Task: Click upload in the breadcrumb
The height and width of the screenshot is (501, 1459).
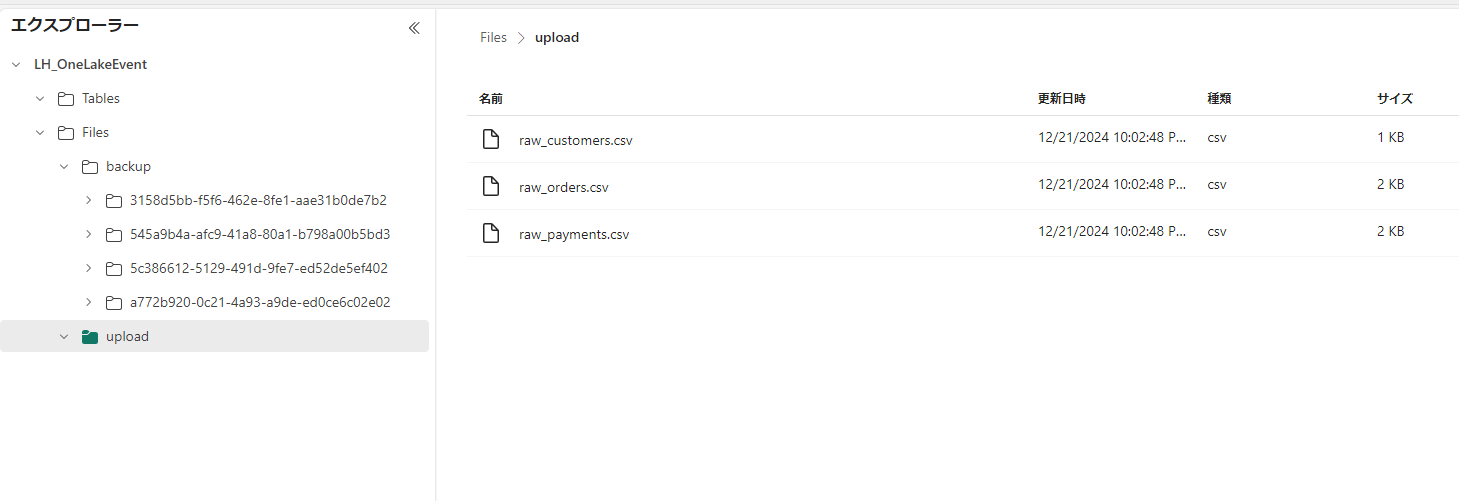Action: (x=557, y=38)
